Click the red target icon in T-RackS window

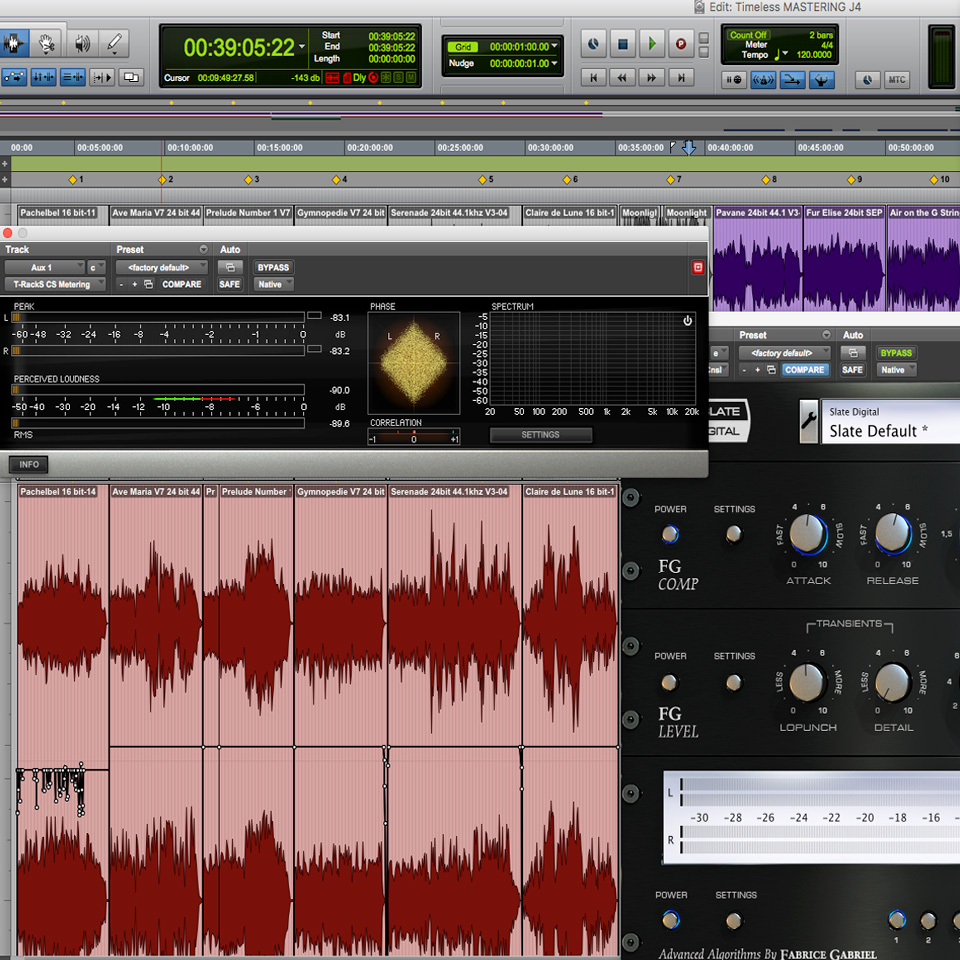coord(698,268)
